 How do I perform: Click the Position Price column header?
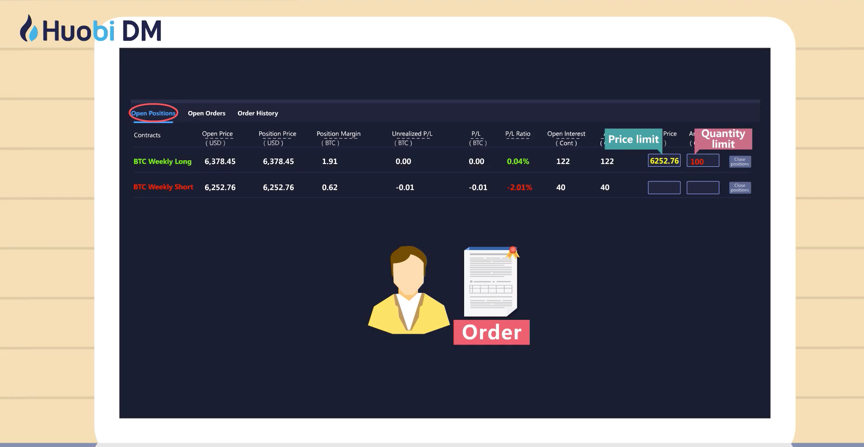coord(277,138)
